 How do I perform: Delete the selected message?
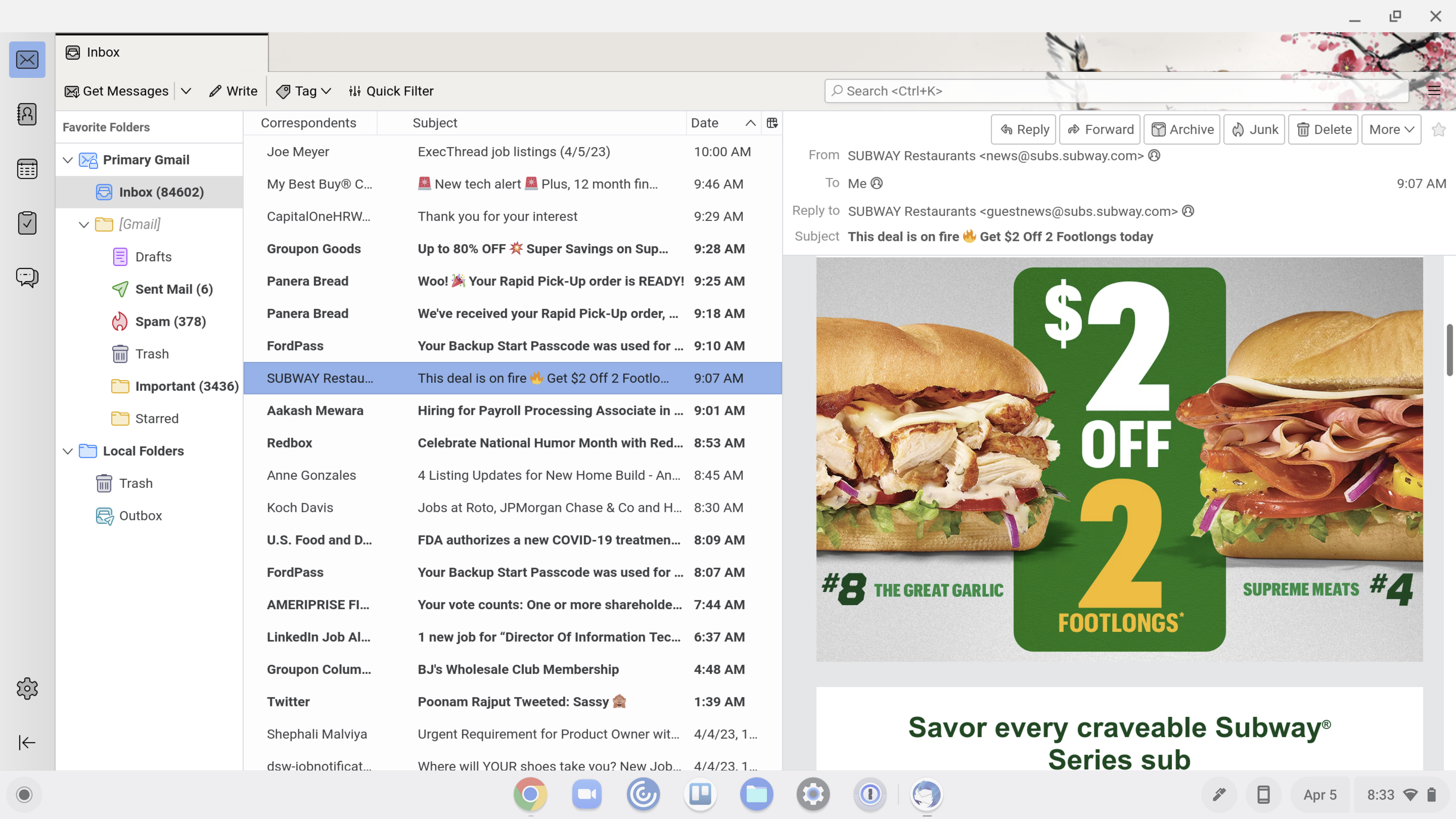pos(1323,129)
